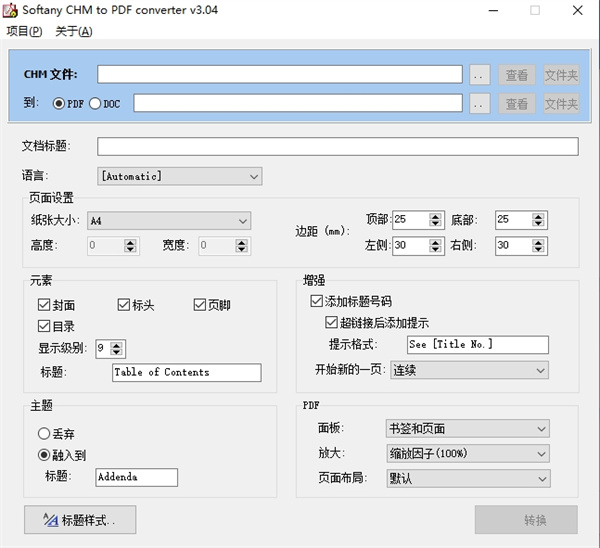Increase the 顶部 margin value
Screen dimensions: 600x548
pos(435,216)
